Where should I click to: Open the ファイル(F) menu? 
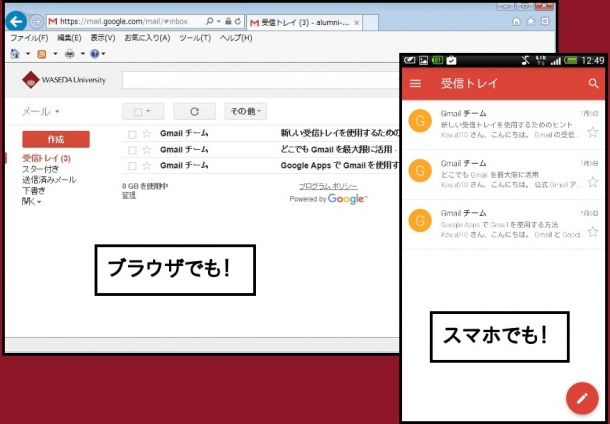click(29, 38)
